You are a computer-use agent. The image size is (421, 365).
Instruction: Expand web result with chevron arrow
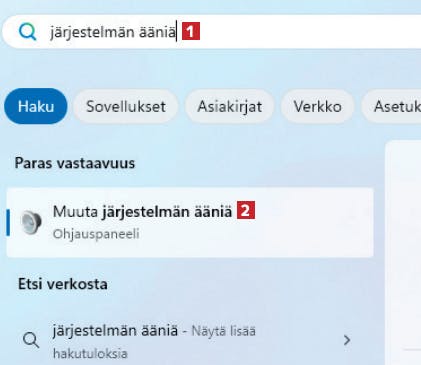click(x=347, y=340)
